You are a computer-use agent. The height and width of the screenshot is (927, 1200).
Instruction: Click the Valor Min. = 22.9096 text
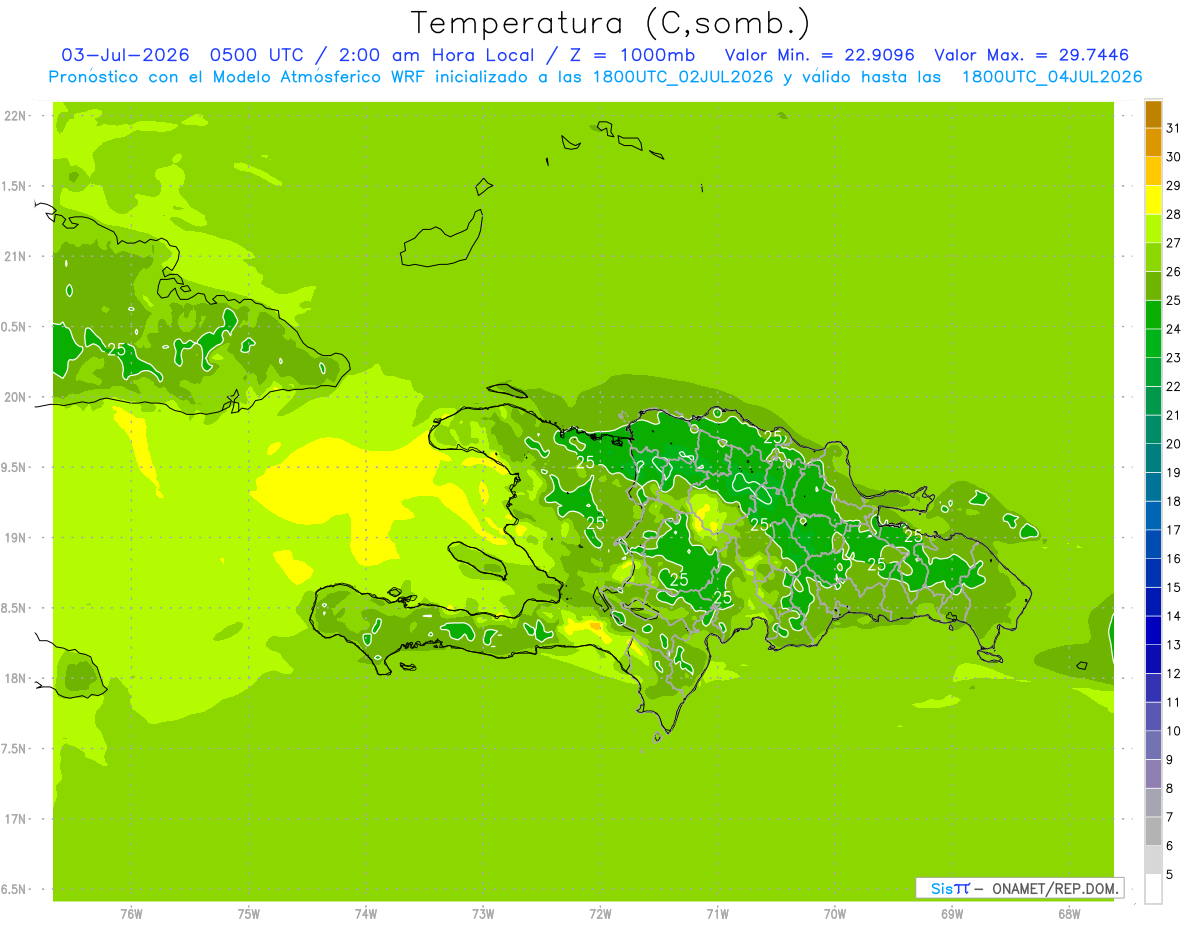pyautogui.click(x=819, y=55)
